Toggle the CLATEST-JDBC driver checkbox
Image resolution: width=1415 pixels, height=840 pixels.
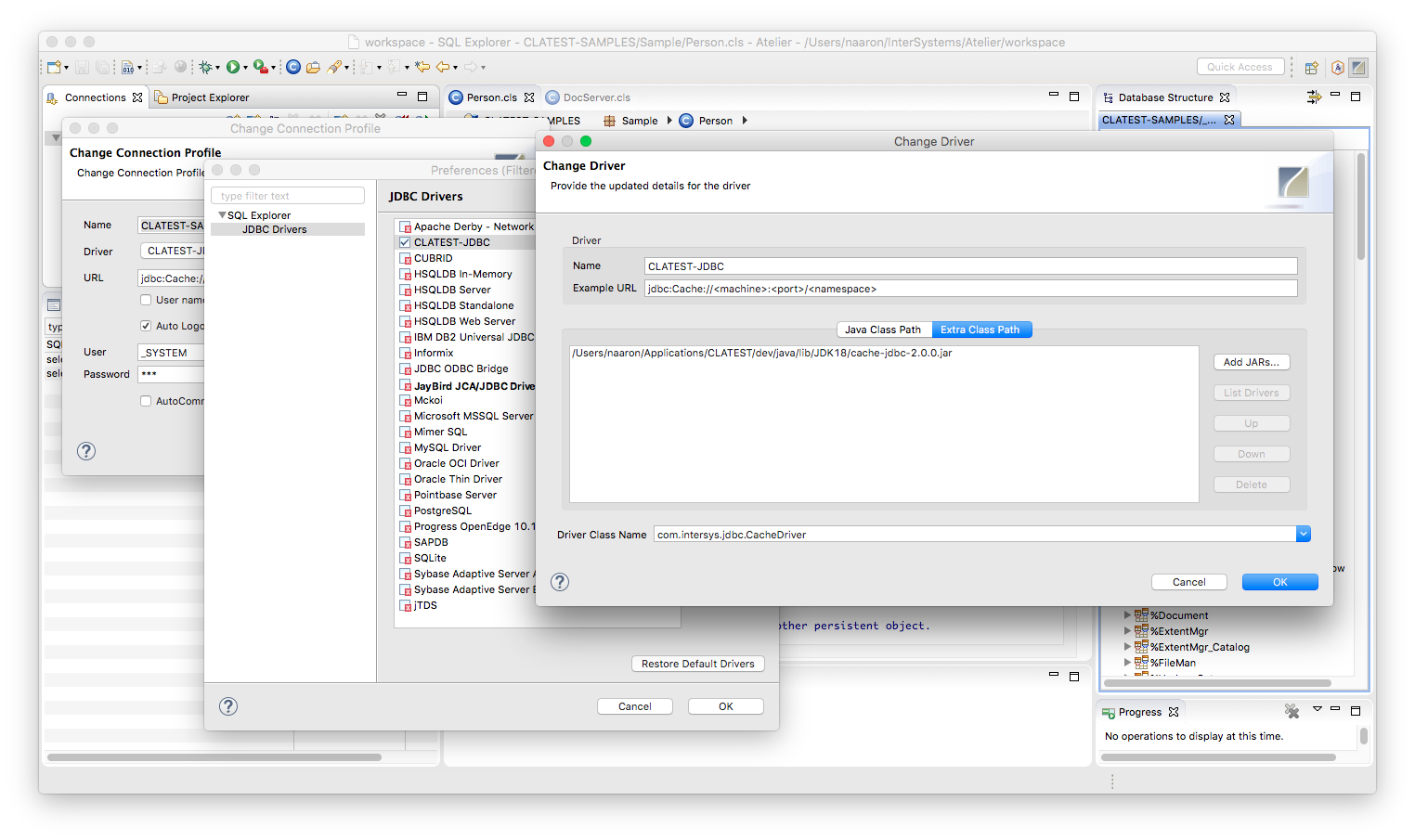(x=405, y=242)
